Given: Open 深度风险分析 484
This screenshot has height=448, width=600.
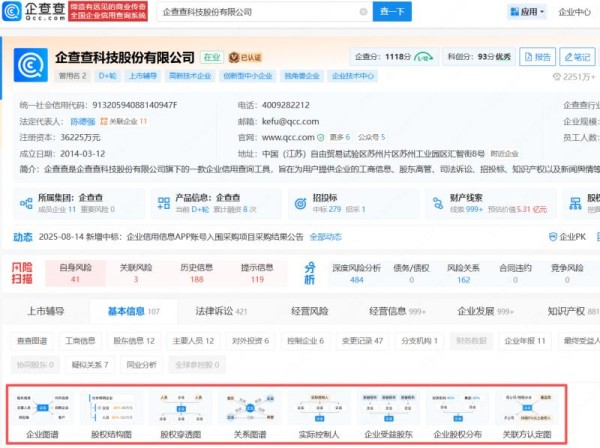Looking at the screenshot, I should (357, 274).
